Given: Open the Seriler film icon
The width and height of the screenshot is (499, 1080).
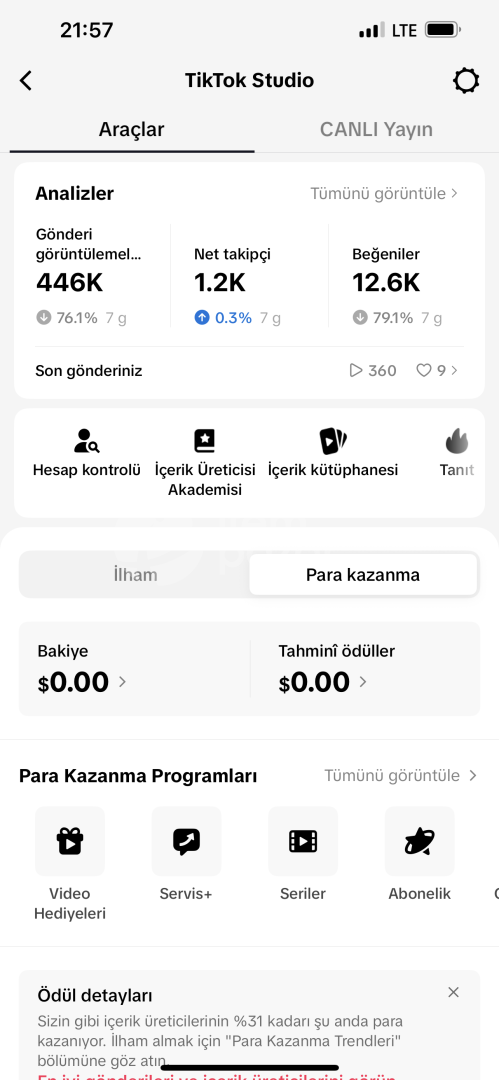Looking at the screenshot, I should pos(303,841).
